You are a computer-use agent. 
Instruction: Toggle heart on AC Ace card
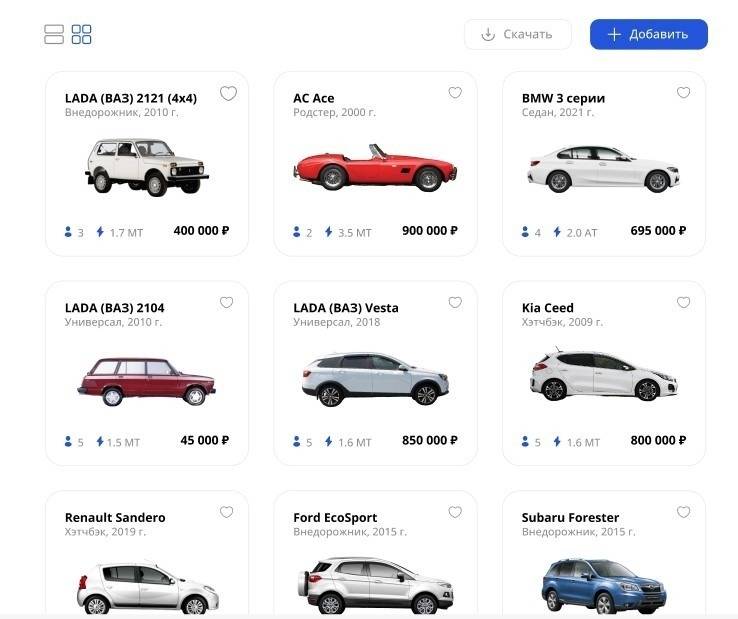coord(455,93)
